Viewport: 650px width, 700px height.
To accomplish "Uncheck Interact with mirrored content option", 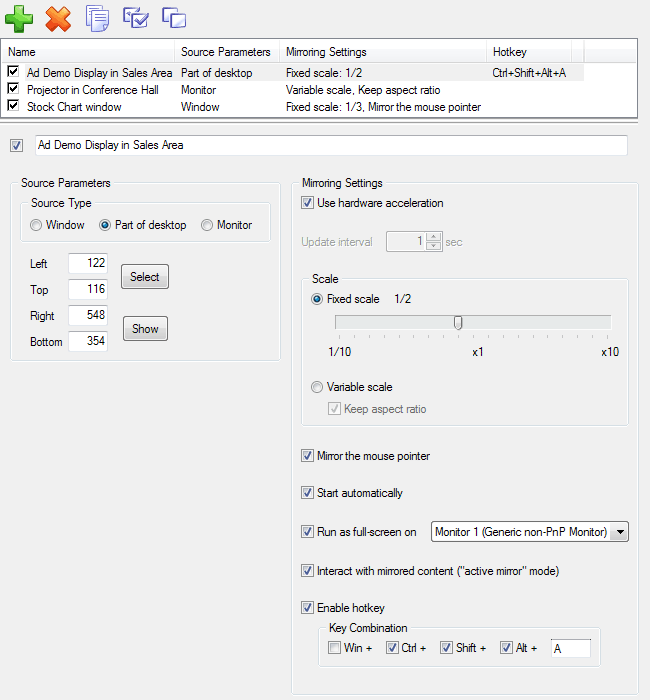I will tap(307, 571).
